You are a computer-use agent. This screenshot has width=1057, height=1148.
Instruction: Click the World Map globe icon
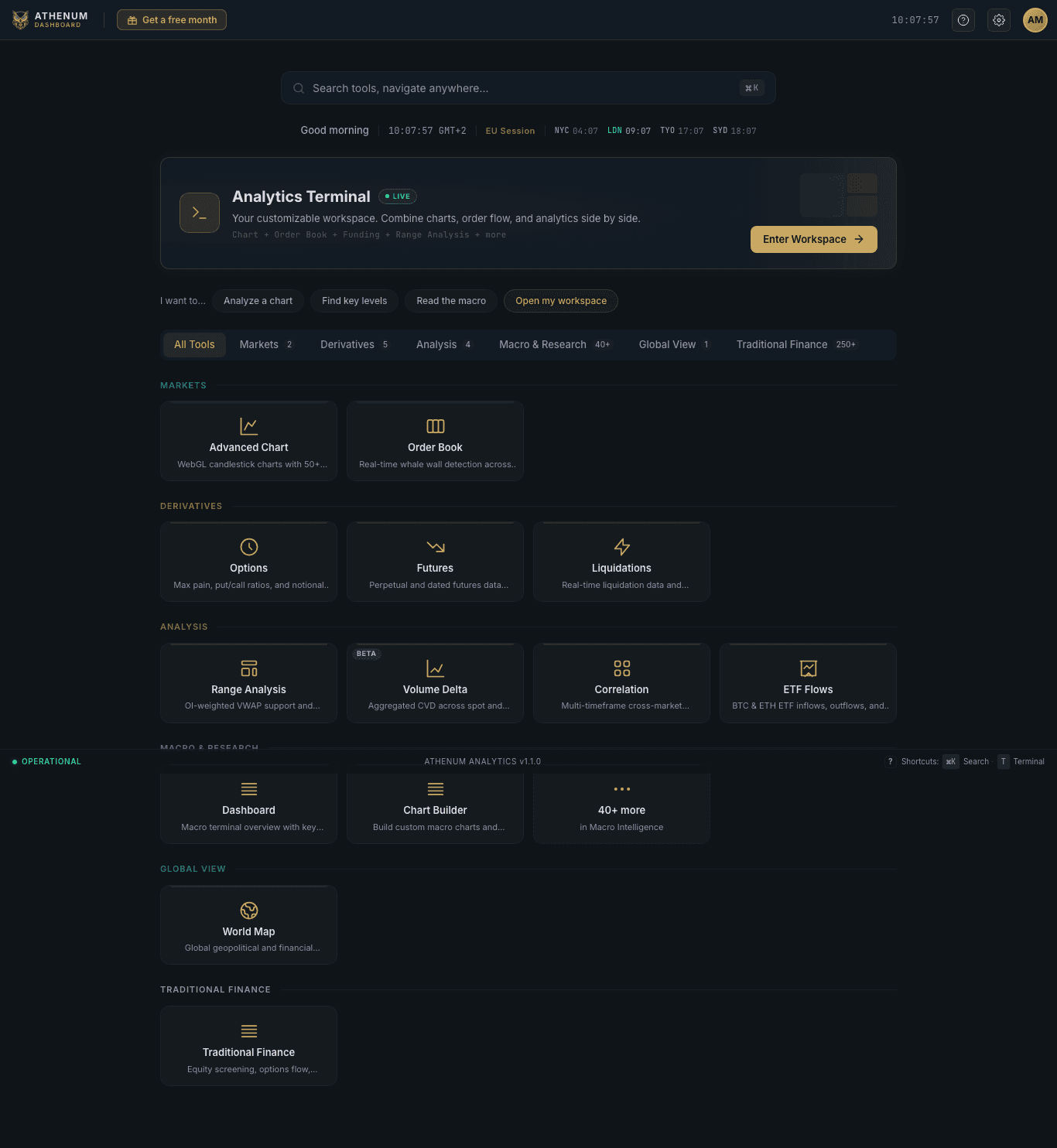coord(248,911)
